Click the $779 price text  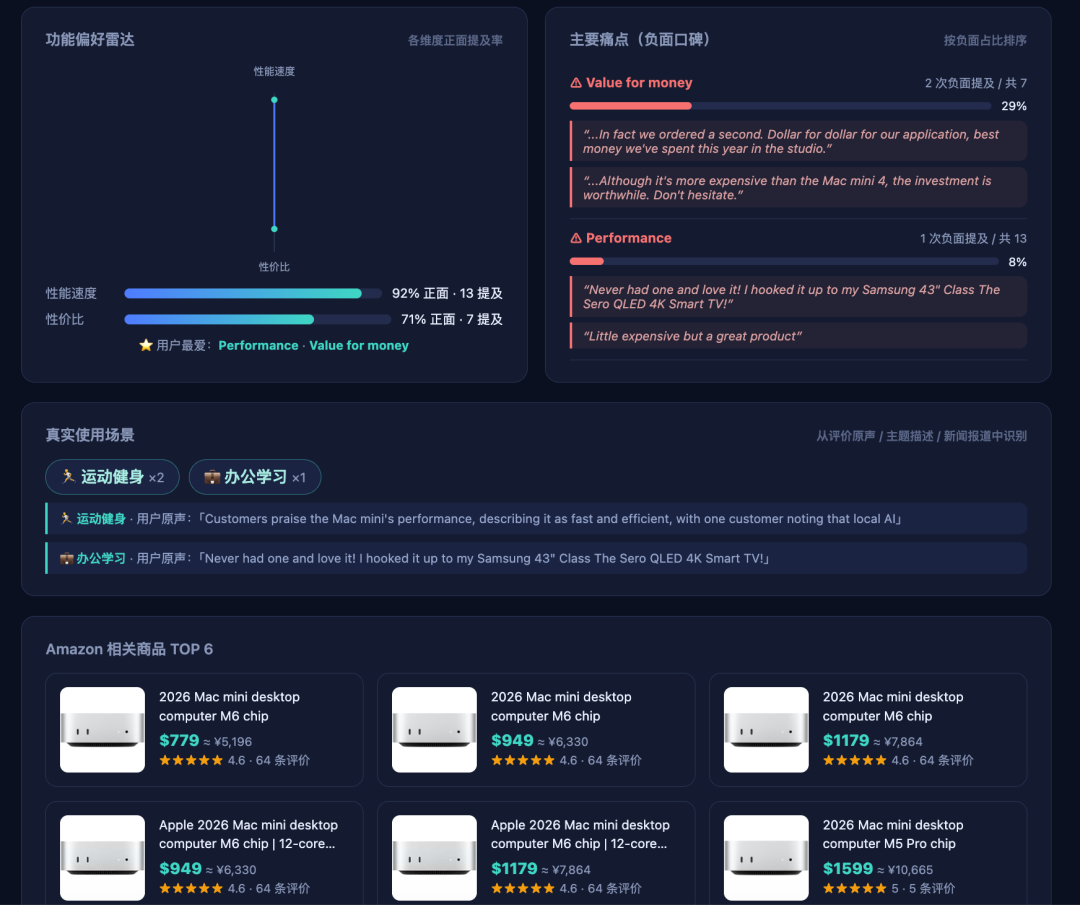click(179, 740)
